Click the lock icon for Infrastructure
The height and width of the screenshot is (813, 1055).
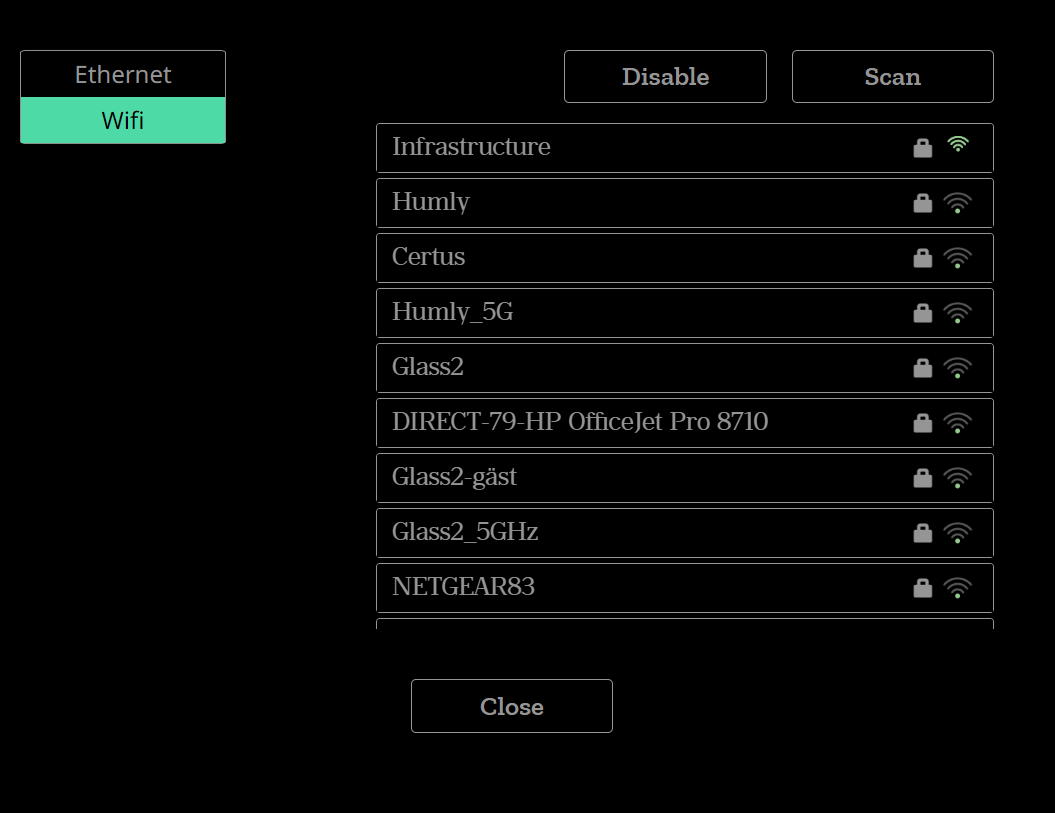(923, 147)
